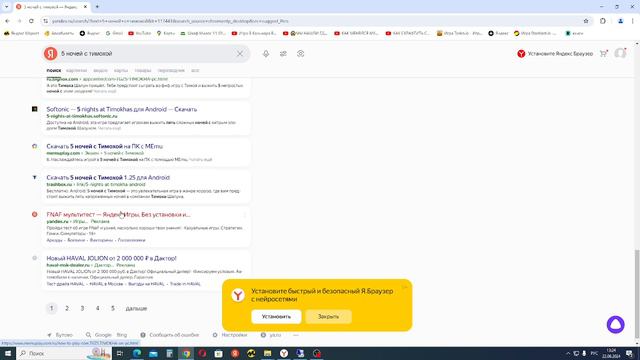This screenshot has height=360, width=640.
Task: Go to results page 5
Action: pyautogui.click(x=113, y=308)
